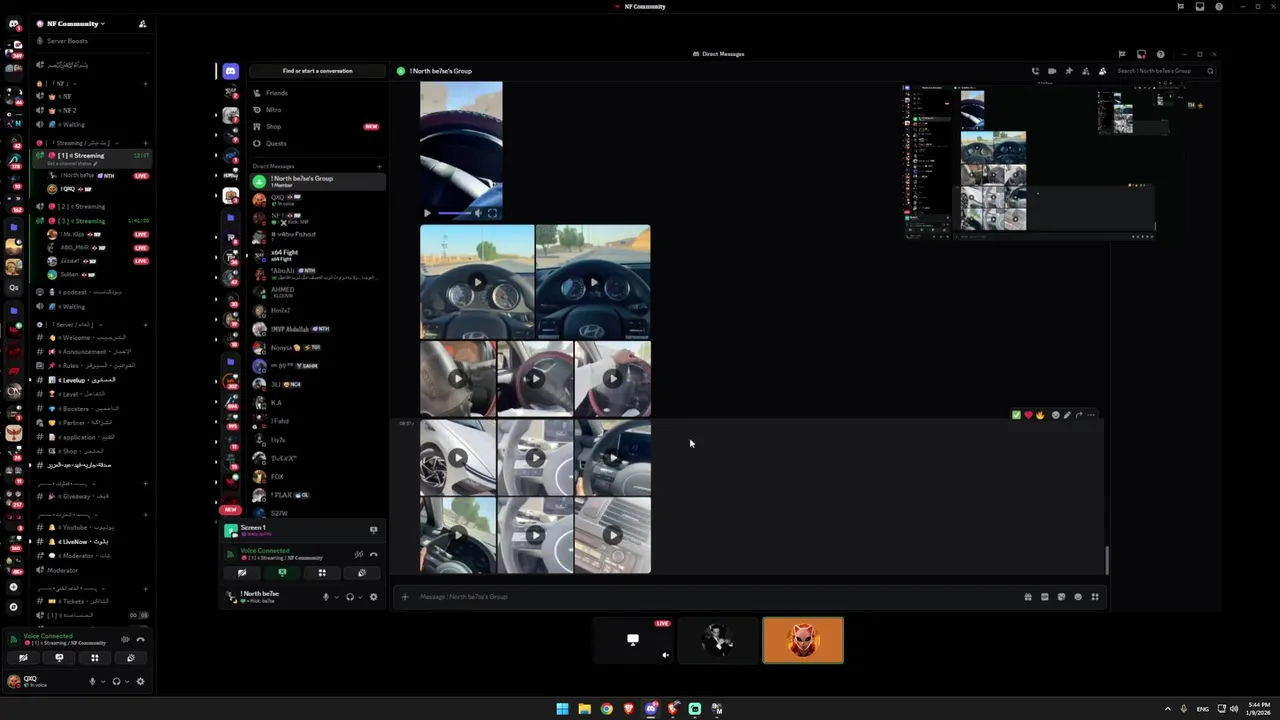Open Nitro in the streamed Discord sidebar
This screenshot has height=720, width=1280.
(x=318, y=110)
